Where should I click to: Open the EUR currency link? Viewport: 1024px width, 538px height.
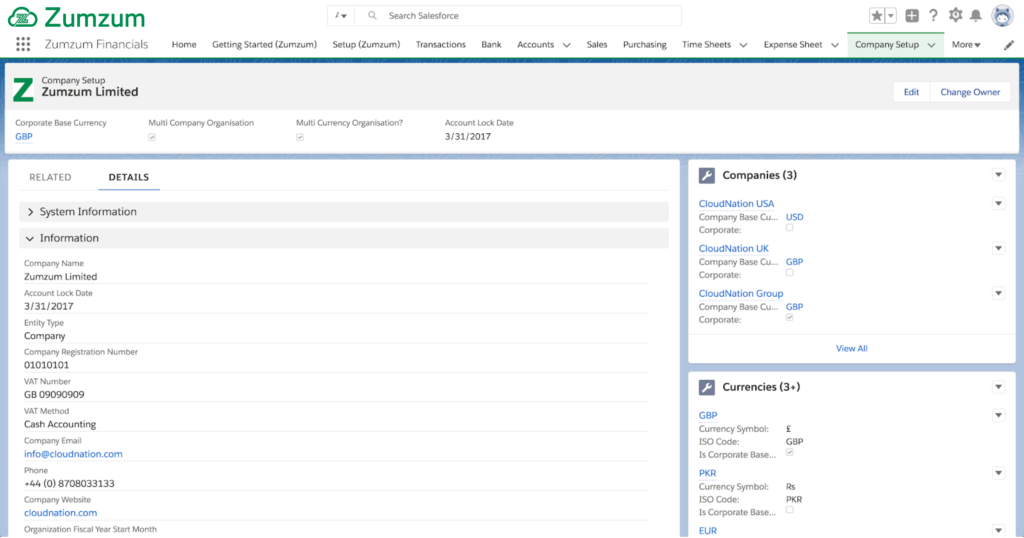coord(707,530)
